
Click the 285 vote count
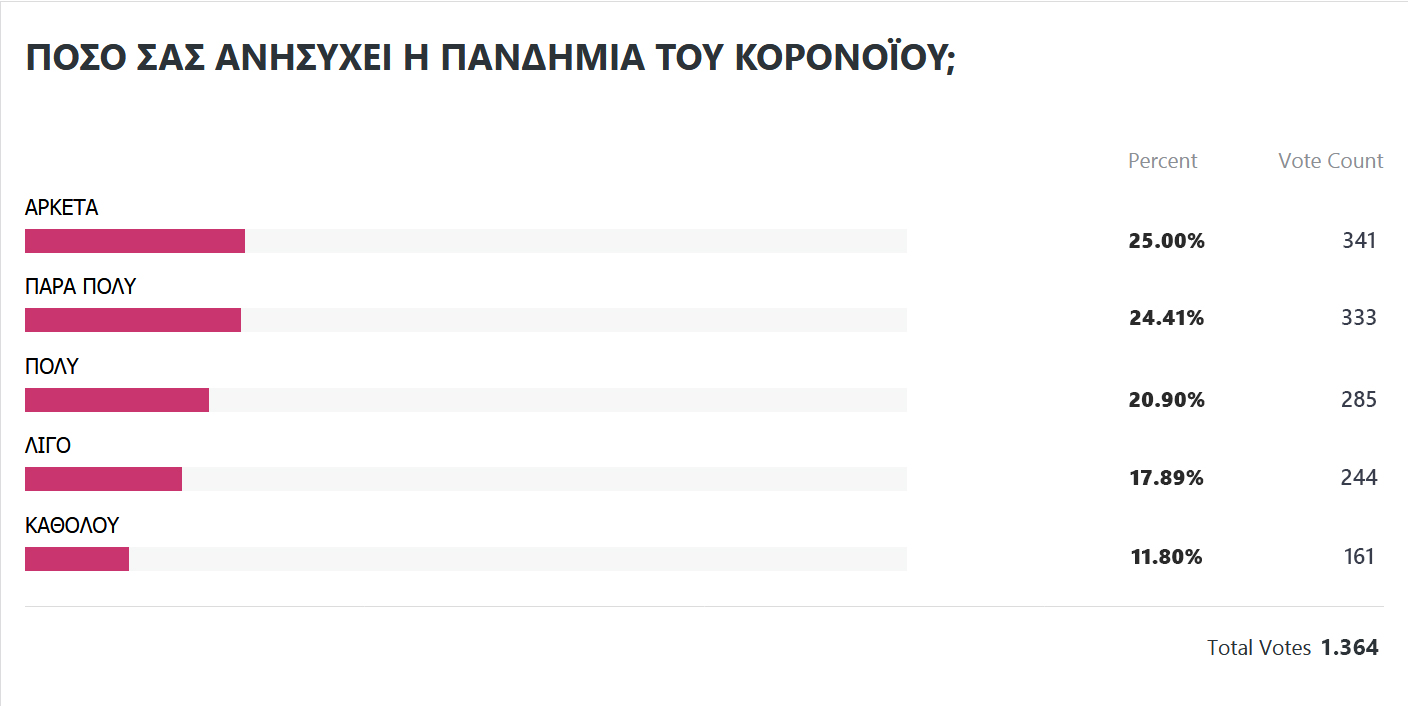coord(1359,400)
